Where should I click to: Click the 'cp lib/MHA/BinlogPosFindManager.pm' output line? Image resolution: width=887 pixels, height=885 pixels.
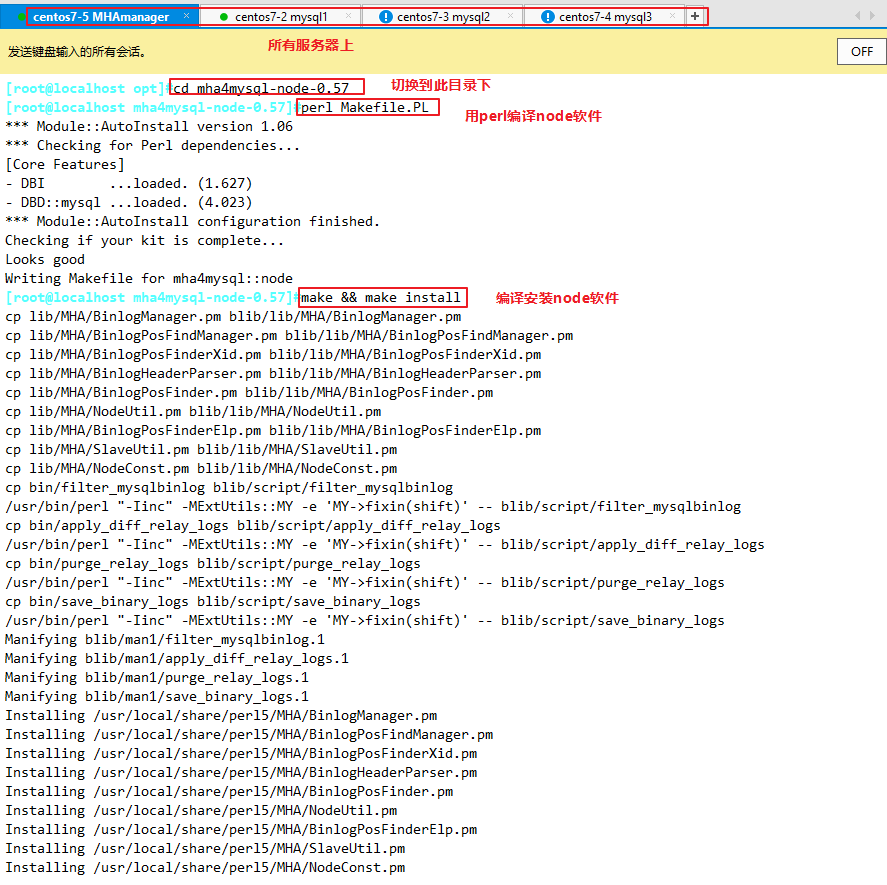(x=289, y=336)
